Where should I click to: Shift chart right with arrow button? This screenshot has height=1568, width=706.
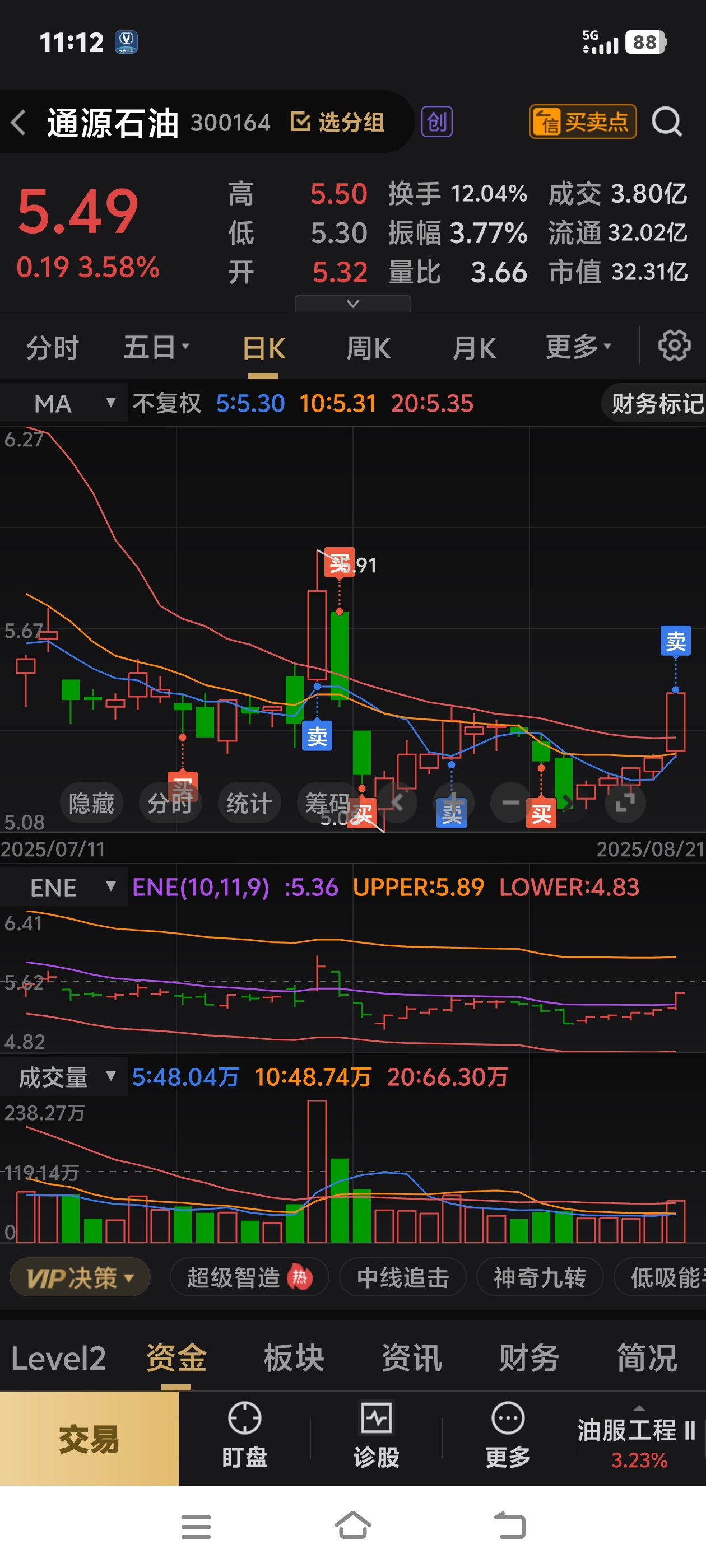(x=566, y=802)
